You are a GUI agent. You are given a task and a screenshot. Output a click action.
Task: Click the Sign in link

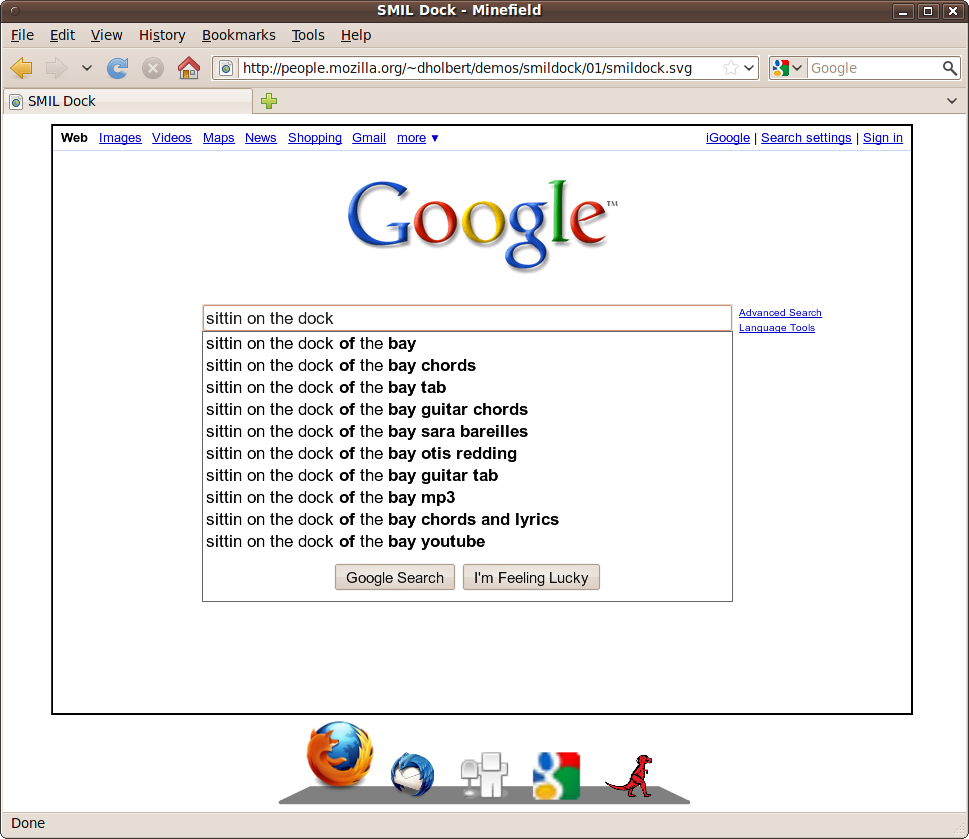tap(882, 138)
